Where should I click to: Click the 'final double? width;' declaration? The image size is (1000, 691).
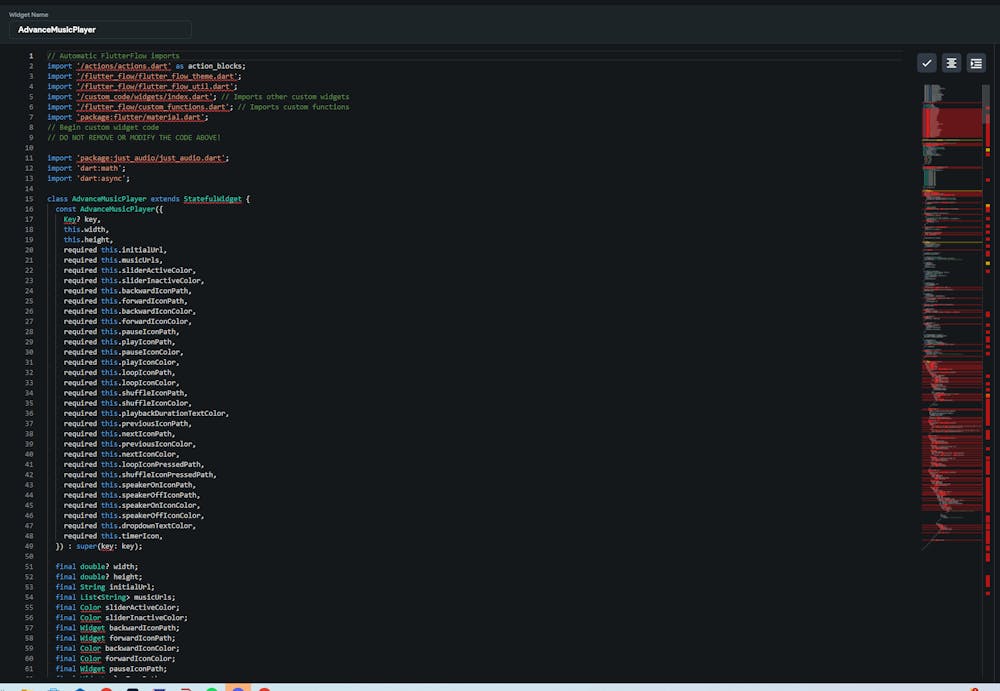click(96, 566)
